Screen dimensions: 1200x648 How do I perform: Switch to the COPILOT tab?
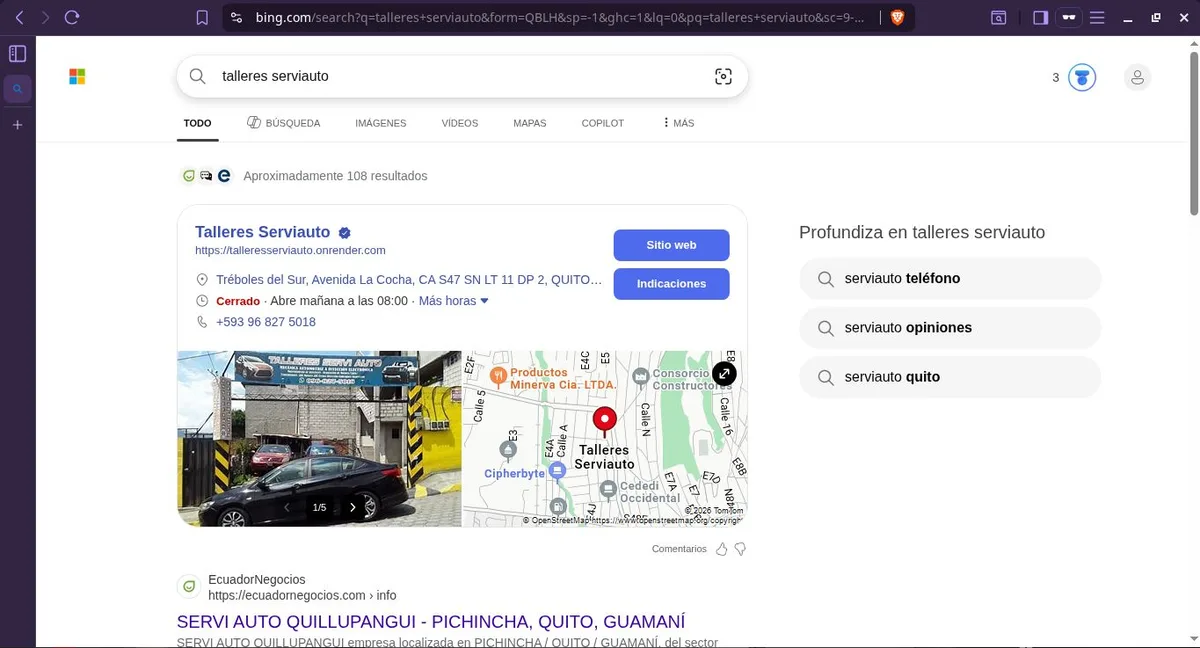[x=603, y=123]
